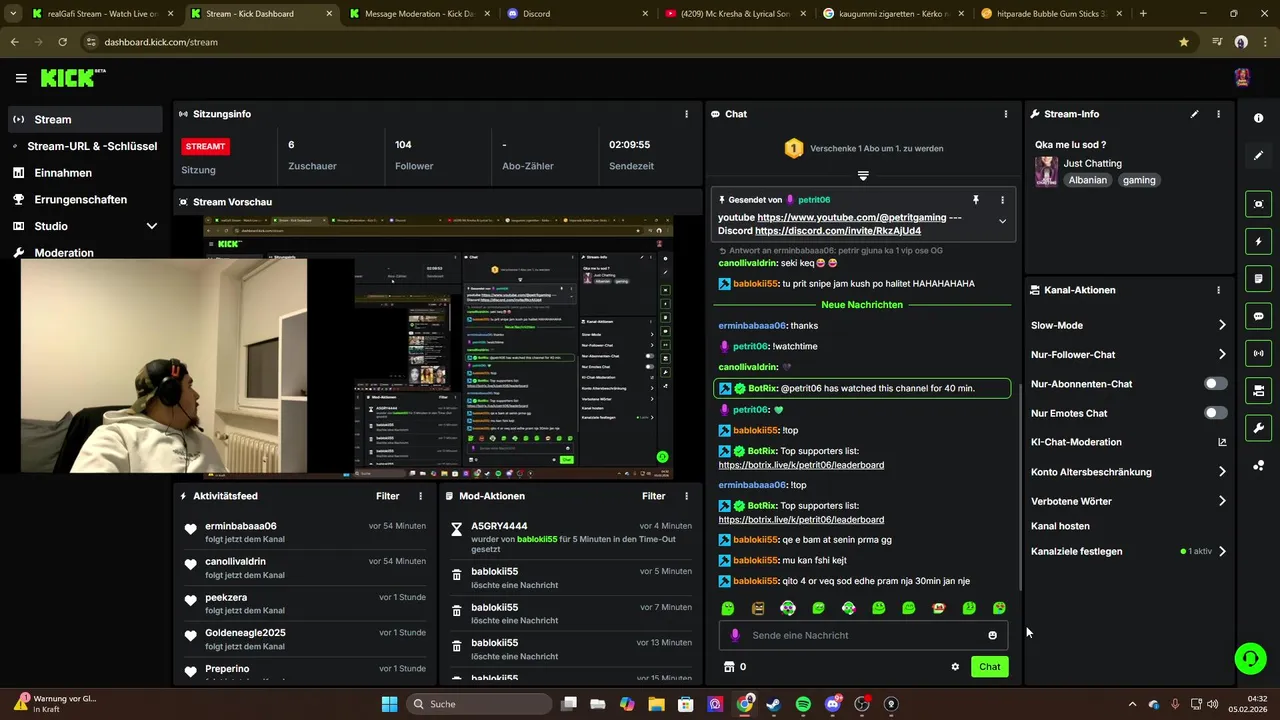
Task: Toggle the lightning bolt icon in the right sidebar
Action: 1258,241
